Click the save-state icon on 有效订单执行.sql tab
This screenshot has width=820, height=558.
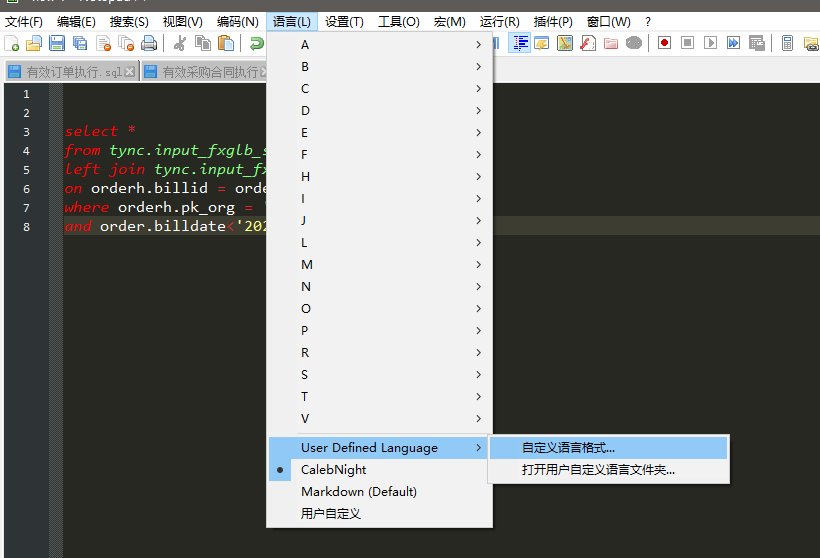click(15, 72)
